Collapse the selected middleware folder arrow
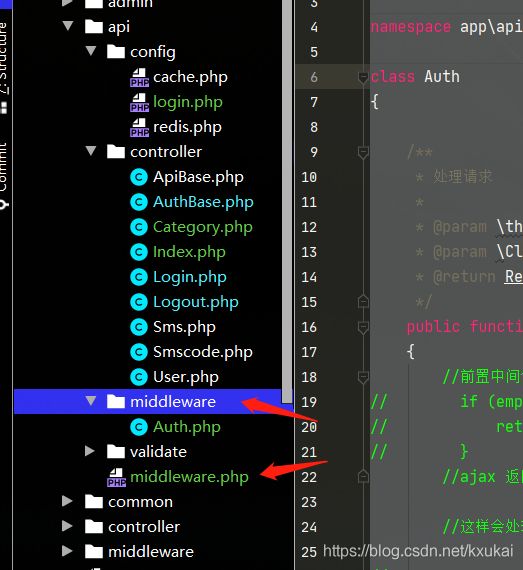This screenshot has width=523, height=570. tap(91, 401)
